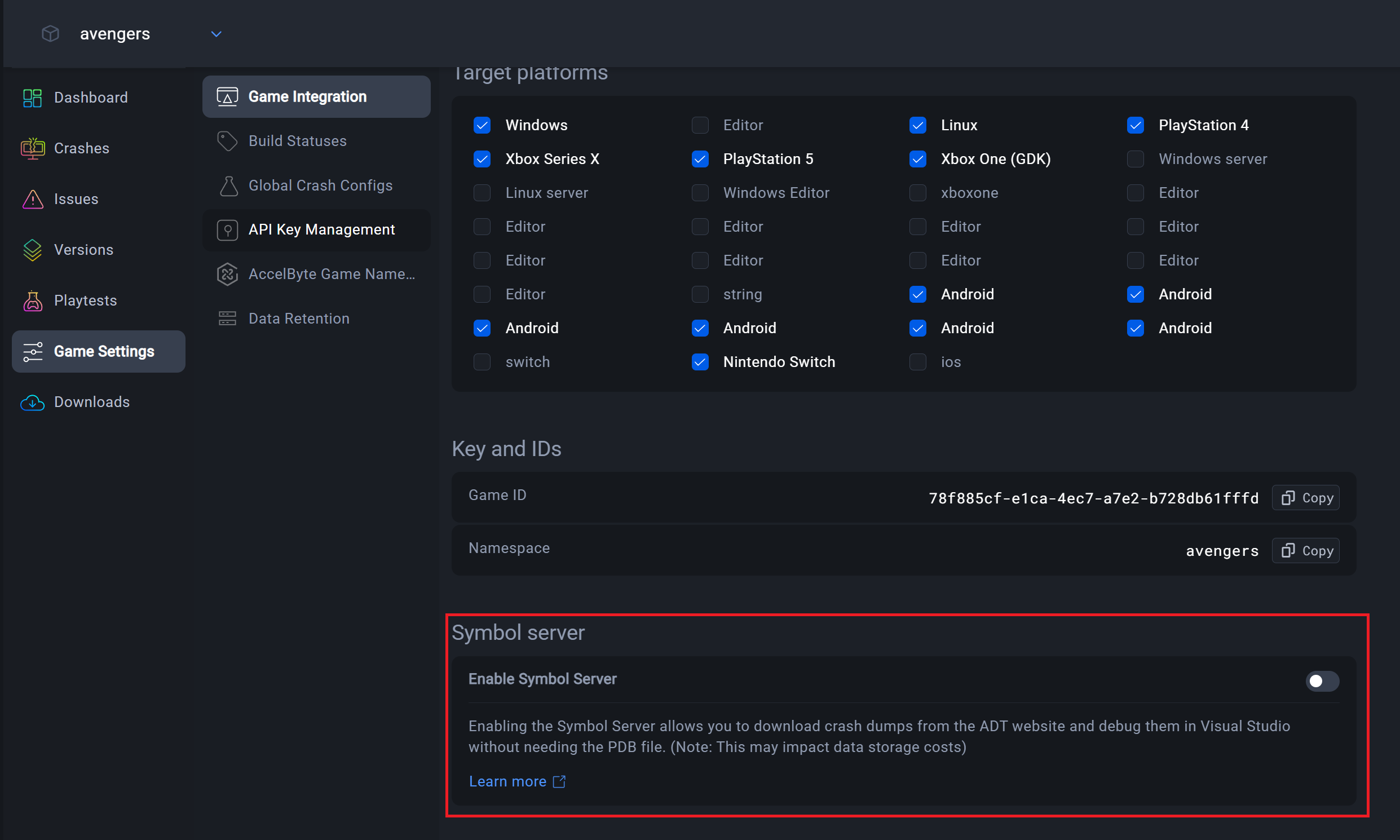Copy the Namespace value
This screenshot has width=1400, height=840.
click(1307, 550)
